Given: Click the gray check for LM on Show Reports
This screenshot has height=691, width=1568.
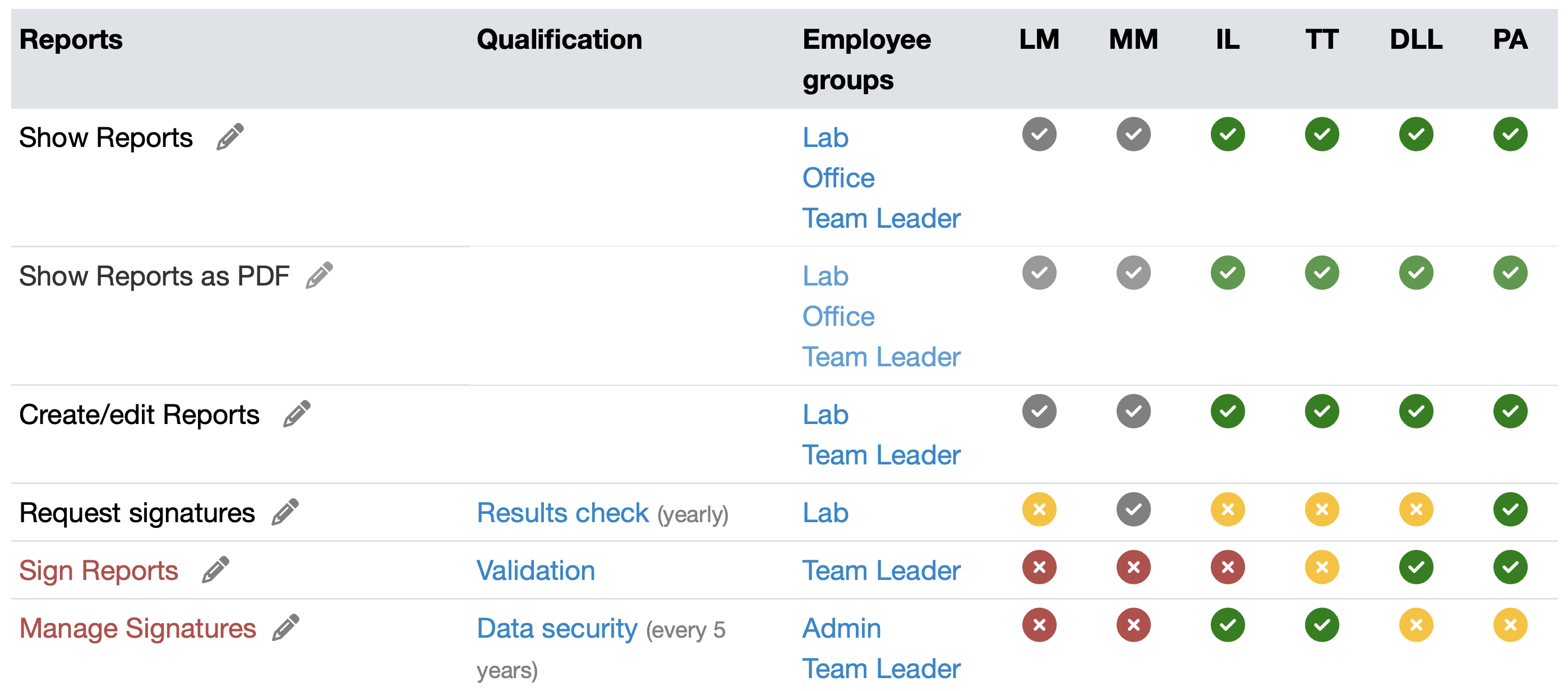Looking at the screenshot, I should pos(1039,134).
